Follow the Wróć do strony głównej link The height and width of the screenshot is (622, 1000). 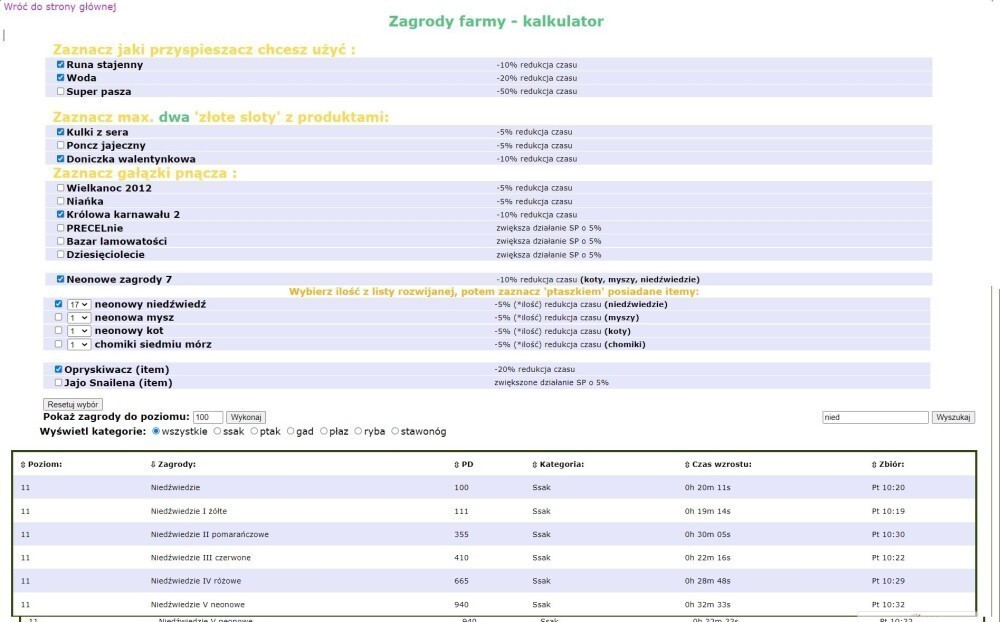tap(60, 7)
